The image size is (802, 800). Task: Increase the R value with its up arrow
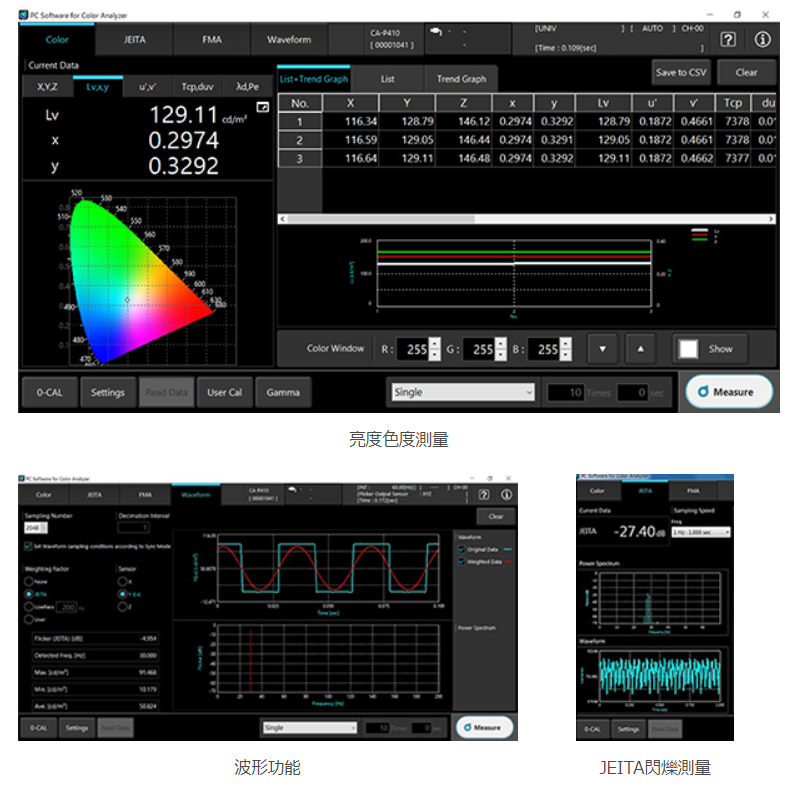[x=434, y=343]
